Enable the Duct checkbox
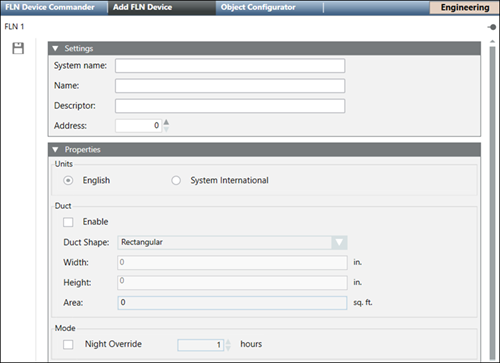 coord(68,222)
